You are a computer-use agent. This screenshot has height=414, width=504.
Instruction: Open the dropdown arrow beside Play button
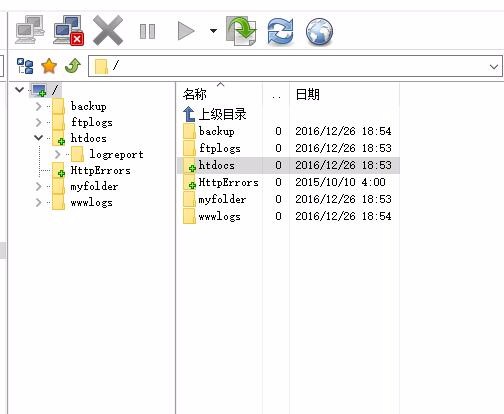(x=213, y=31)
